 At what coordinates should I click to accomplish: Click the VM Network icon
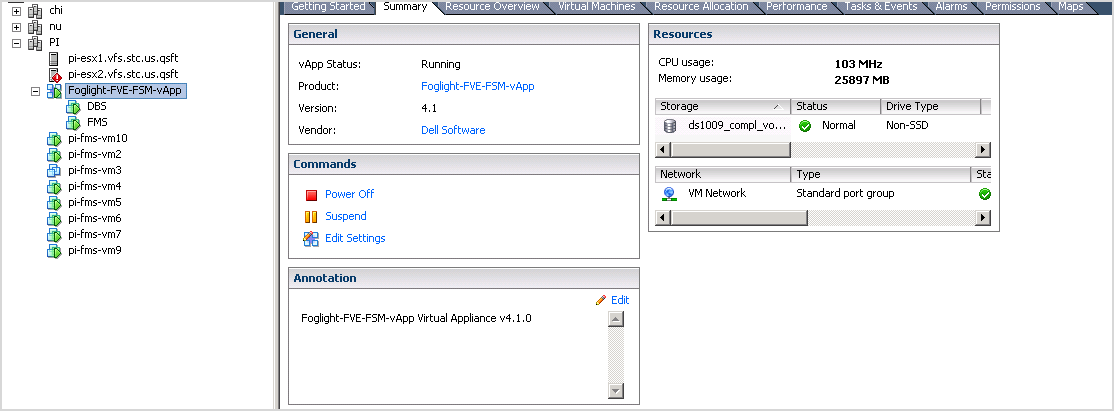coord(670,193)
